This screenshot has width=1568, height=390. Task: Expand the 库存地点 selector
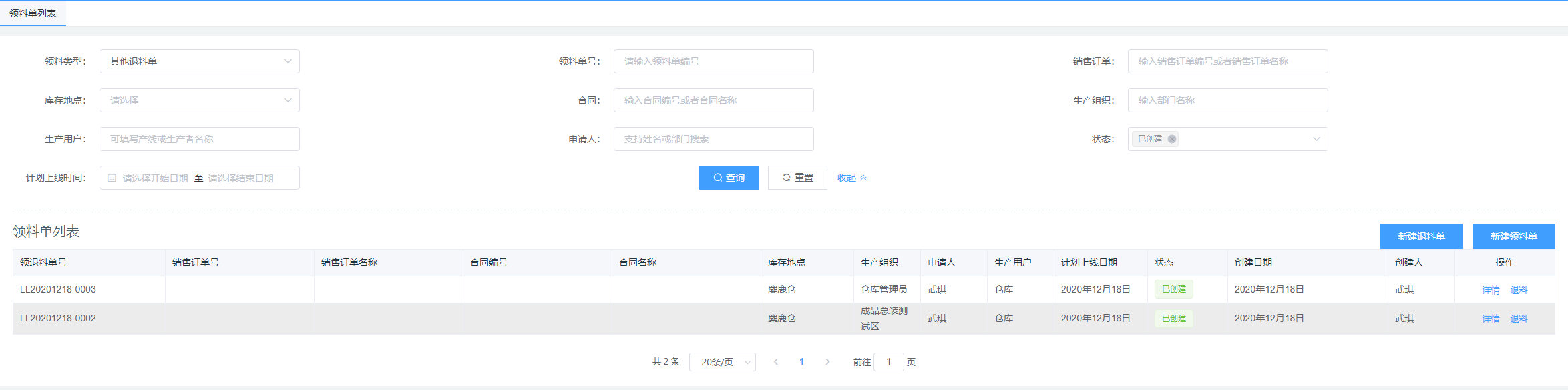(199, 100)
